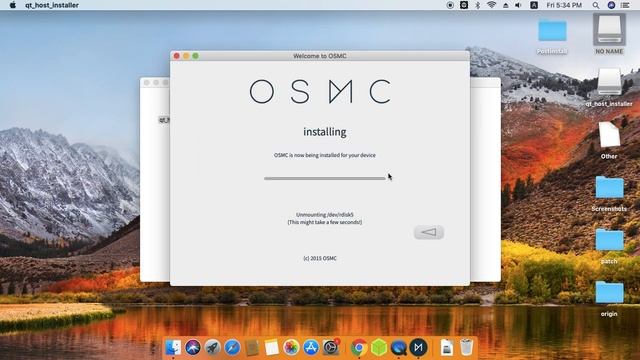Open Google Chrome from the Dock
Image resolution: width=640 pixels, height=360 pixels.
[359, 347]
